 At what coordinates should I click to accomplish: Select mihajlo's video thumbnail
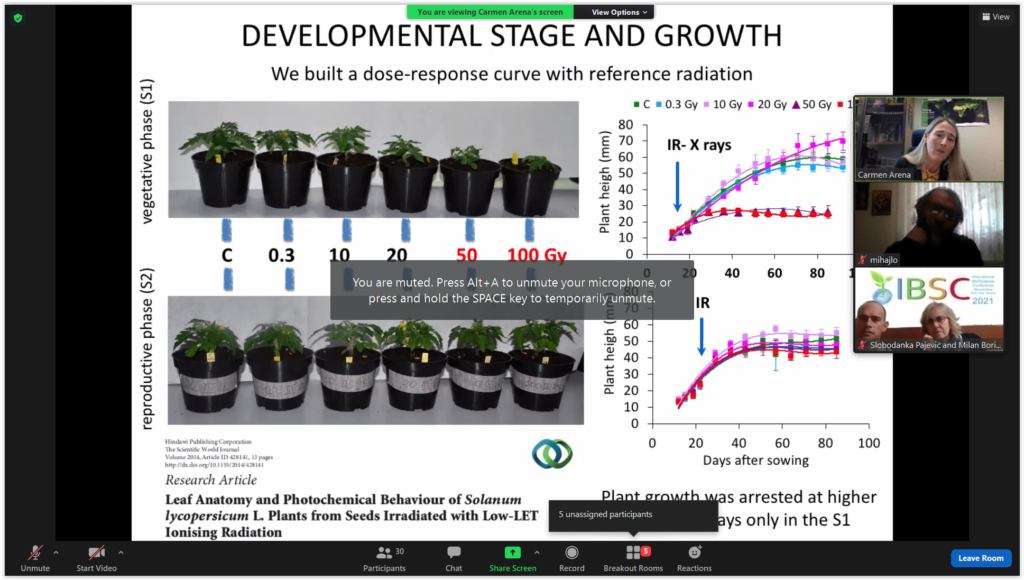(929, 224)
